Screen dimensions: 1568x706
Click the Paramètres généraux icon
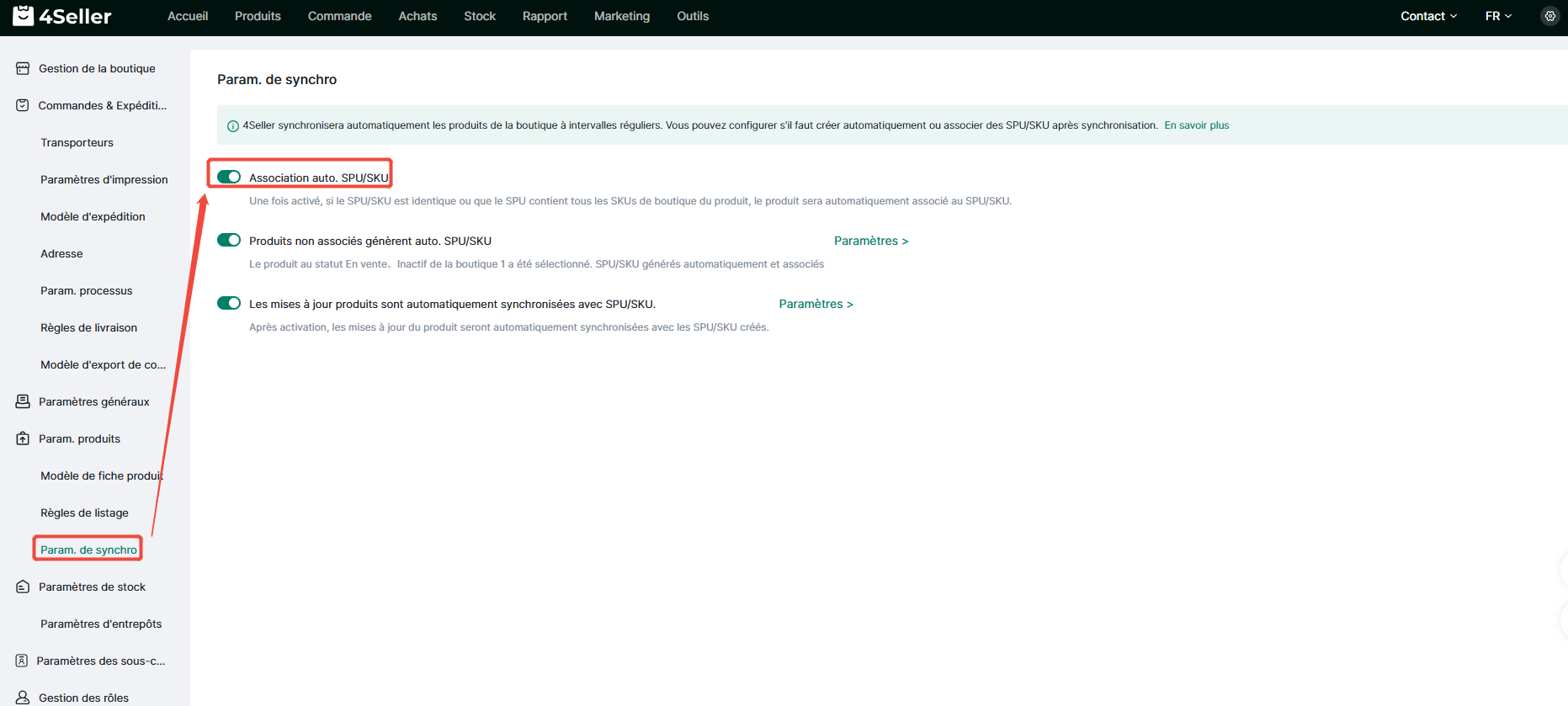tap(23, 401)
